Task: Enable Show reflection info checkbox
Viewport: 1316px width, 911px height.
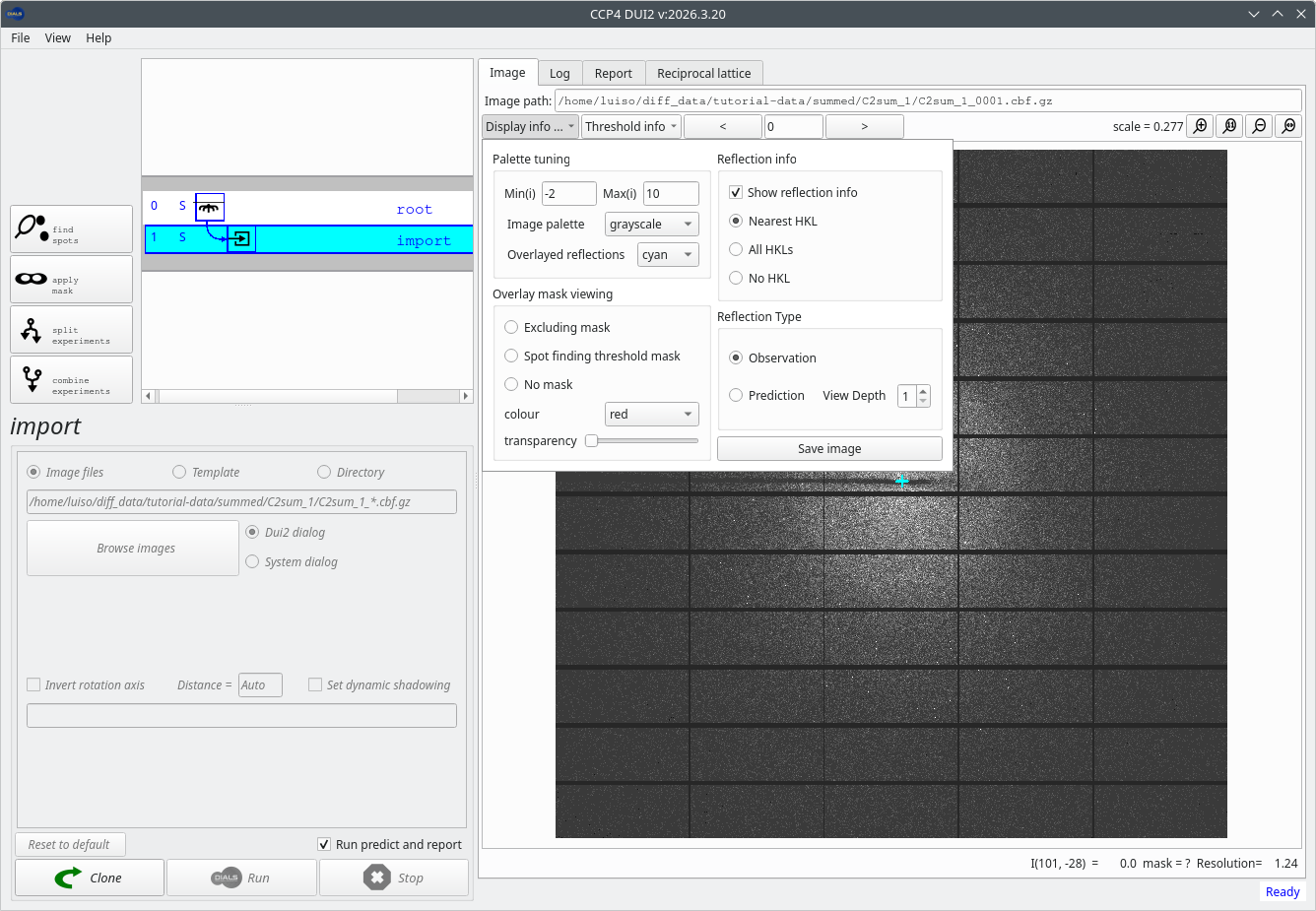Action: point(736,192)
